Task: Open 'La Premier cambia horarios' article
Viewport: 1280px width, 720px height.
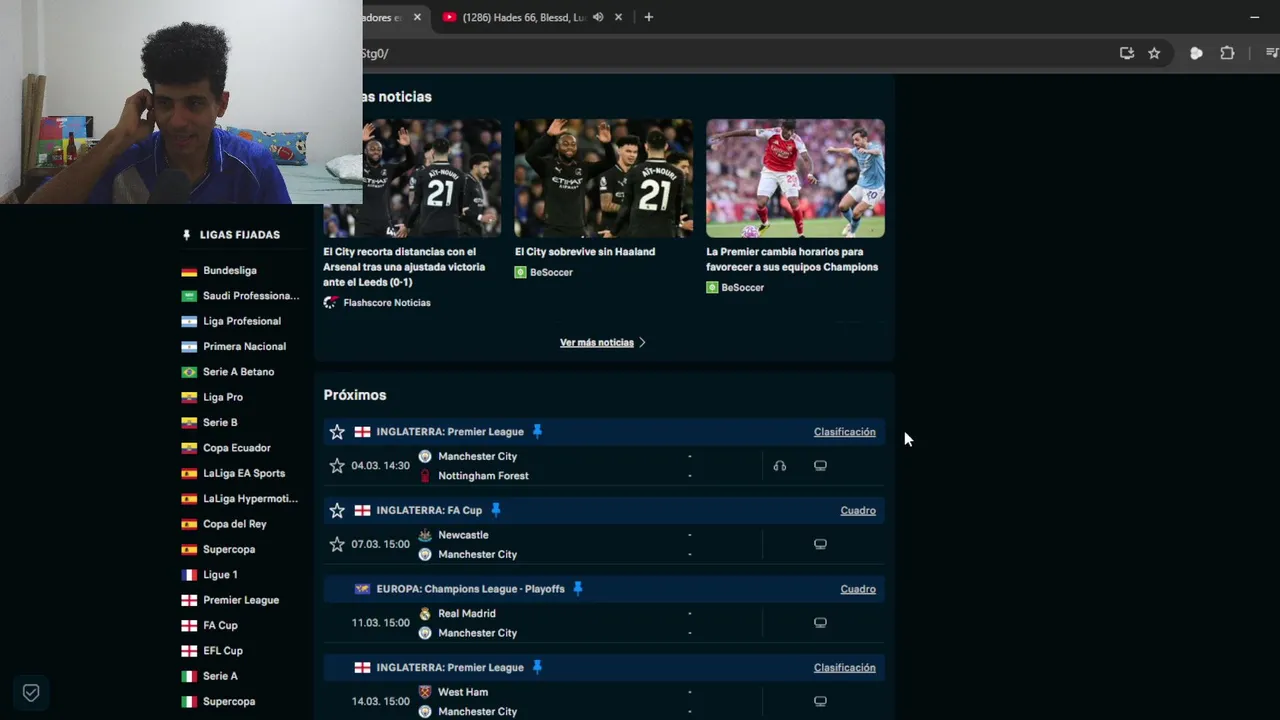Action: (792, 260)
